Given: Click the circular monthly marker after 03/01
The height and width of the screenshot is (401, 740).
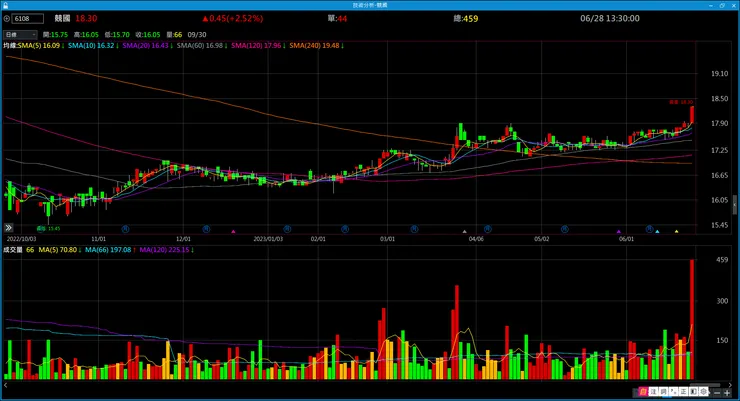Looking at the screenshot, I should click(x=414, y=229).
